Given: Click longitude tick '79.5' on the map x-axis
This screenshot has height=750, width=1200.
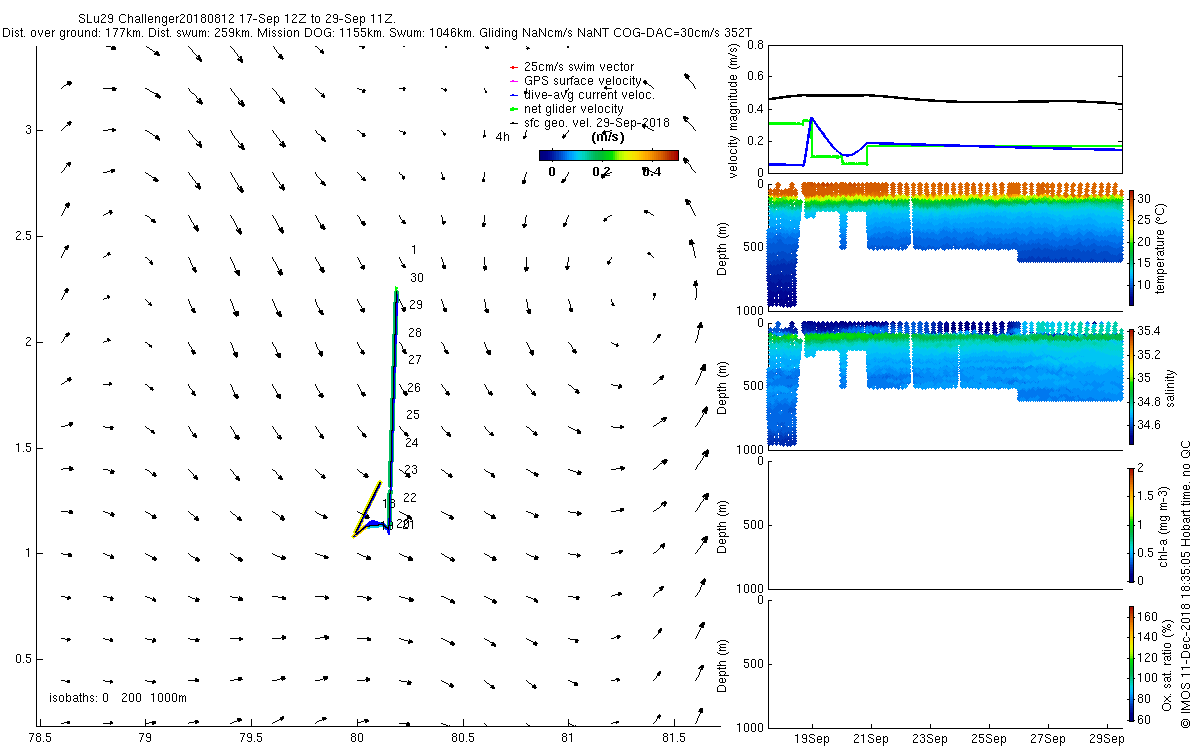Looking at the screenshot, I should pos(250,739).
